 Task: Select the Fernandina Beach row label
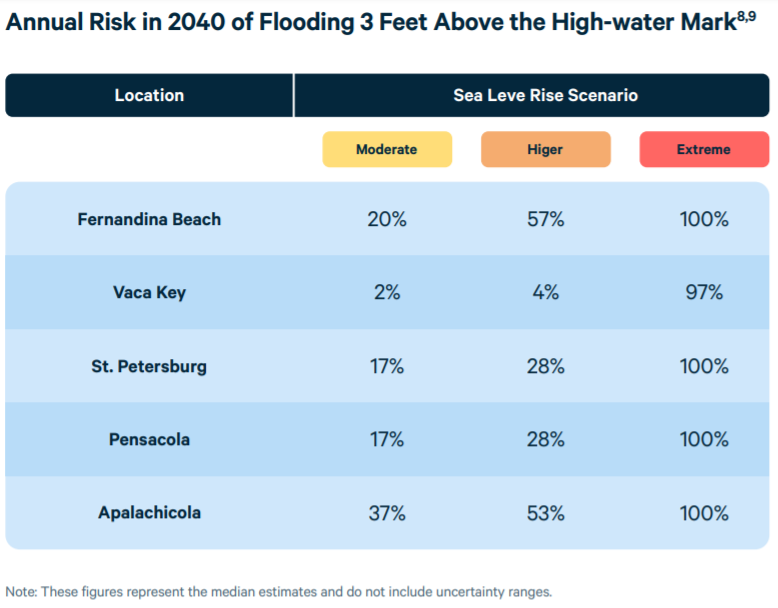(149, 219)
